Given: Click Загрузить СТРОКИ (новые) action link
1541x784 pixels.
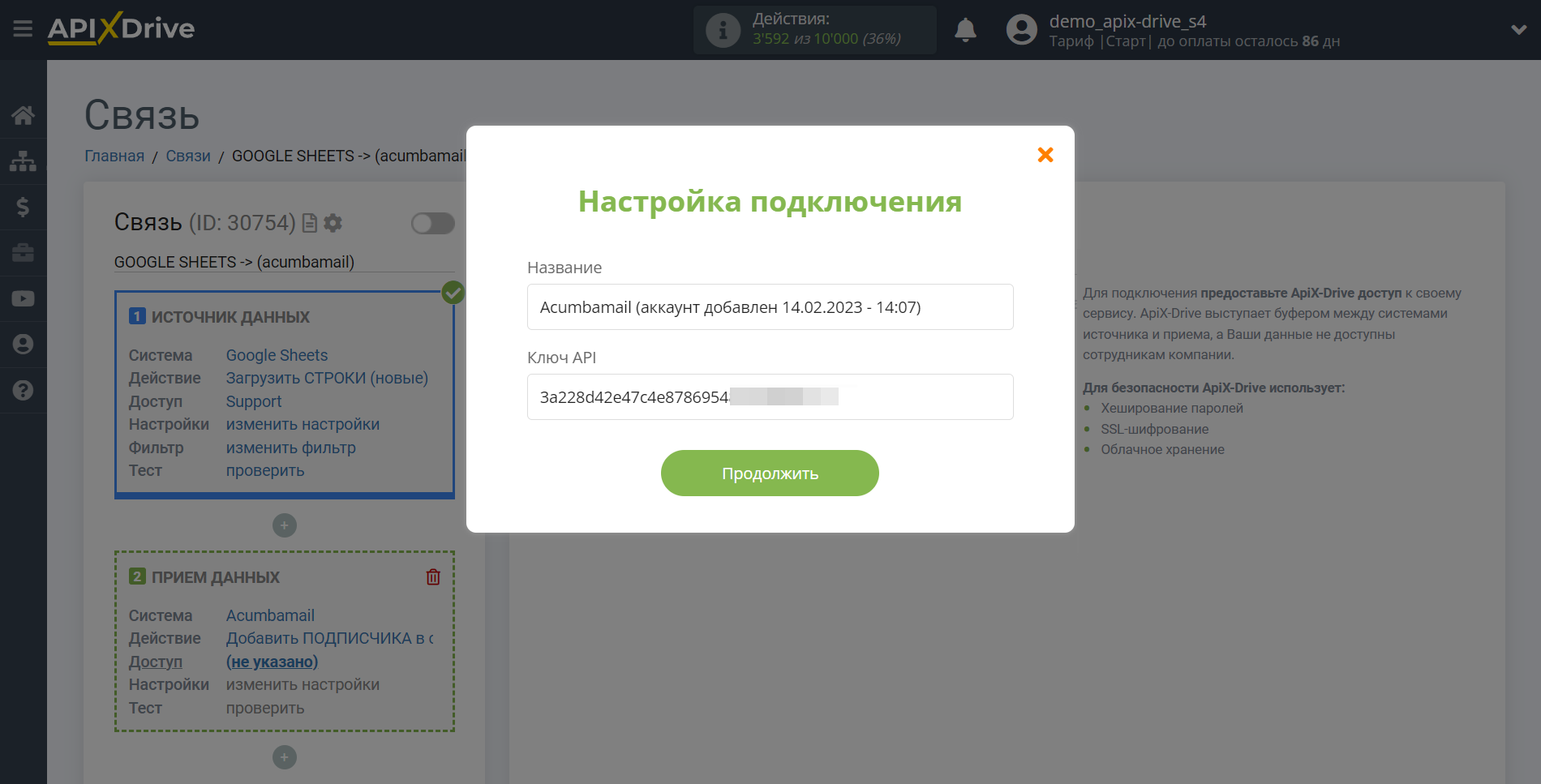Looking at the screenshot, I should pyautogui.click(x=327, y=378).
